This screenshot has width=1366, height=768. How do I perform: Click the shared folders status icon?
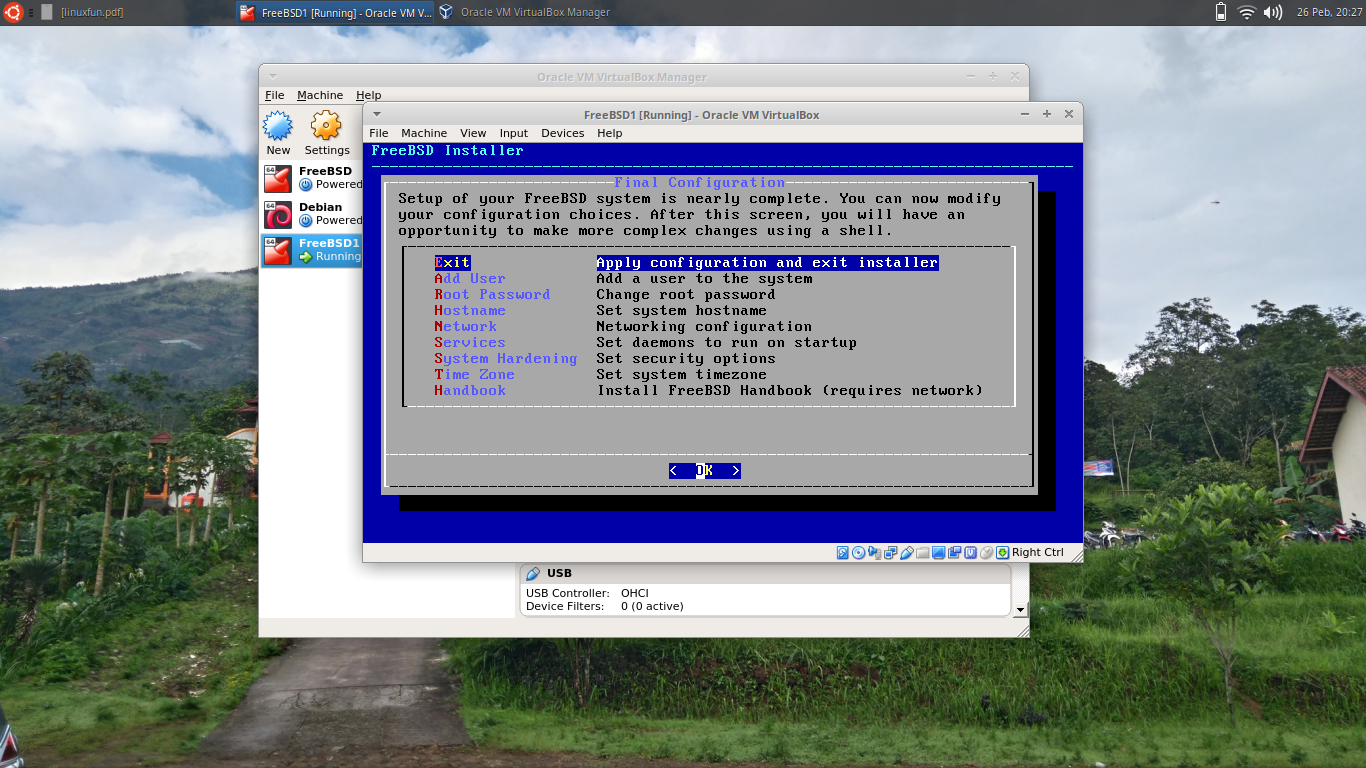(x=923, y=552)
